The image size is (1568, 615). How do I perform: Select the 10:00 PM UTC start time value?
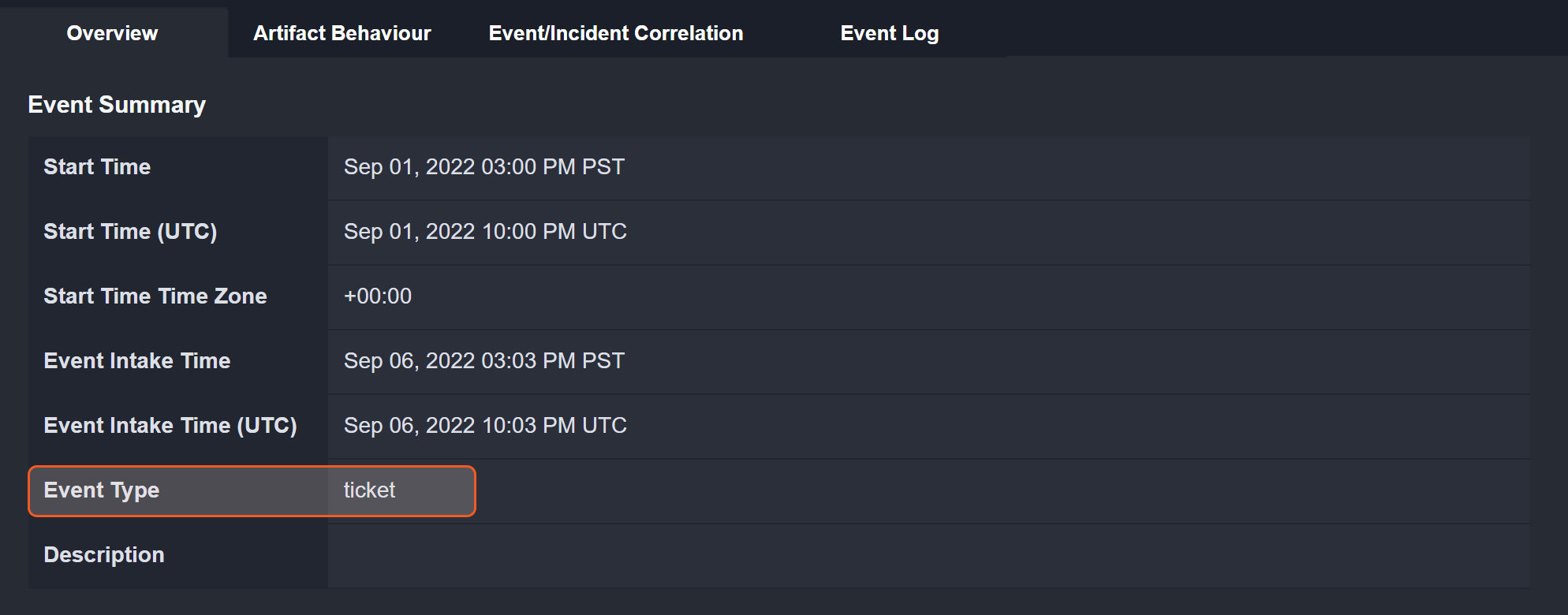pos(485,232)
